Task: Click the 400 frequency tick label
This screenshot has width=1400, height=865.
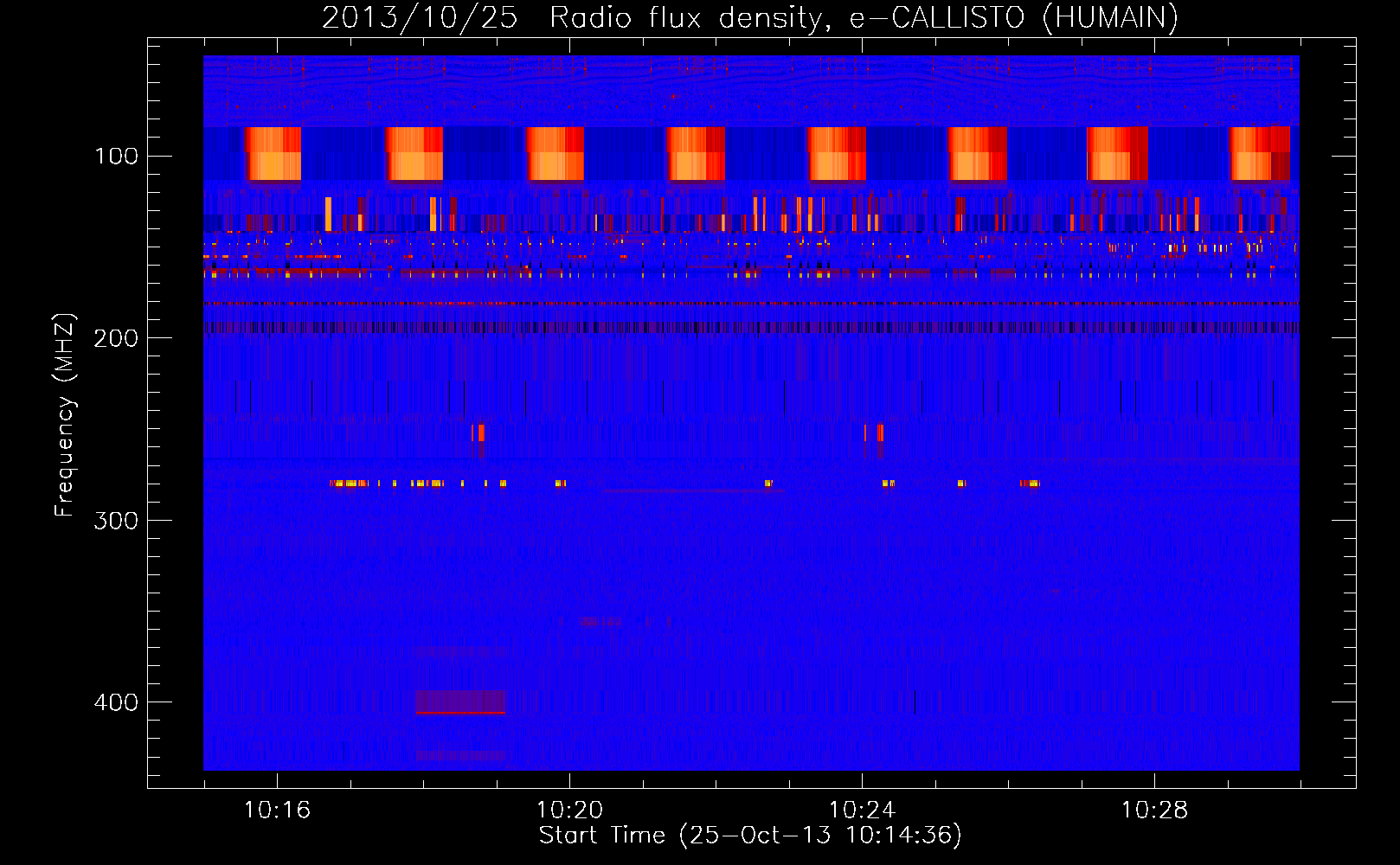Action: pyautogui.click(x=116, y=702)
